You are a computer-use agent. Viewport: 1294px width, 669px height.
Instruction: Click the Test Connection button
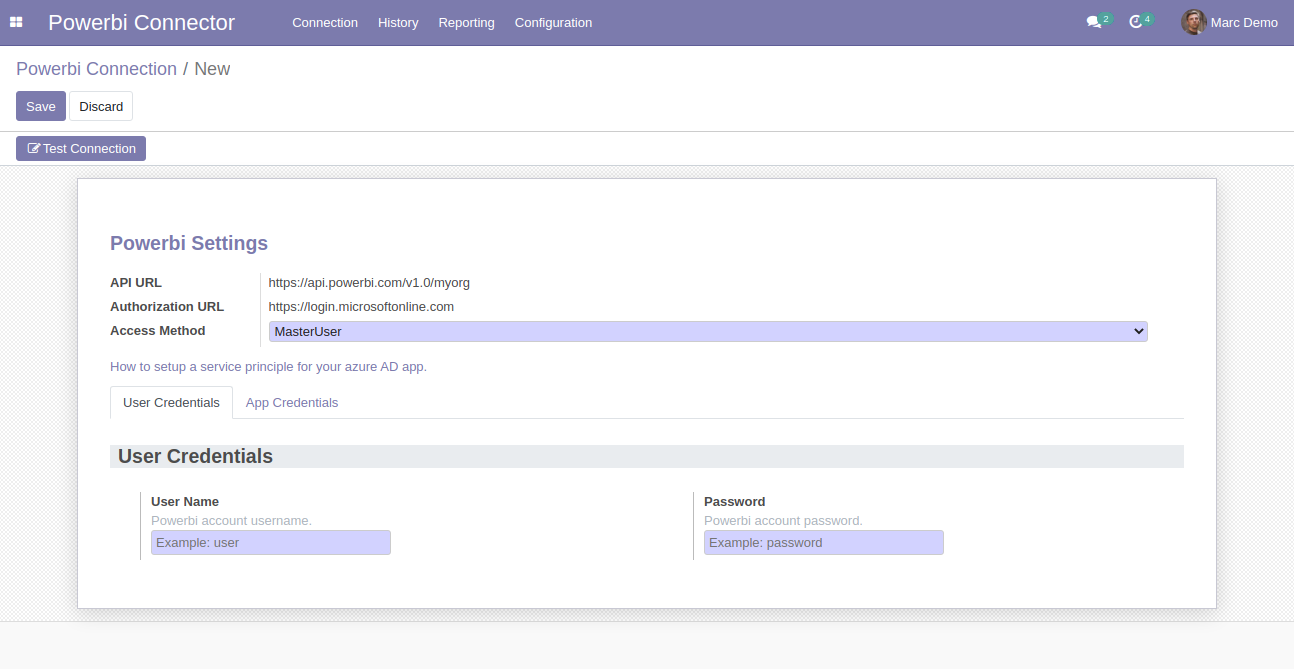(80, 148)
